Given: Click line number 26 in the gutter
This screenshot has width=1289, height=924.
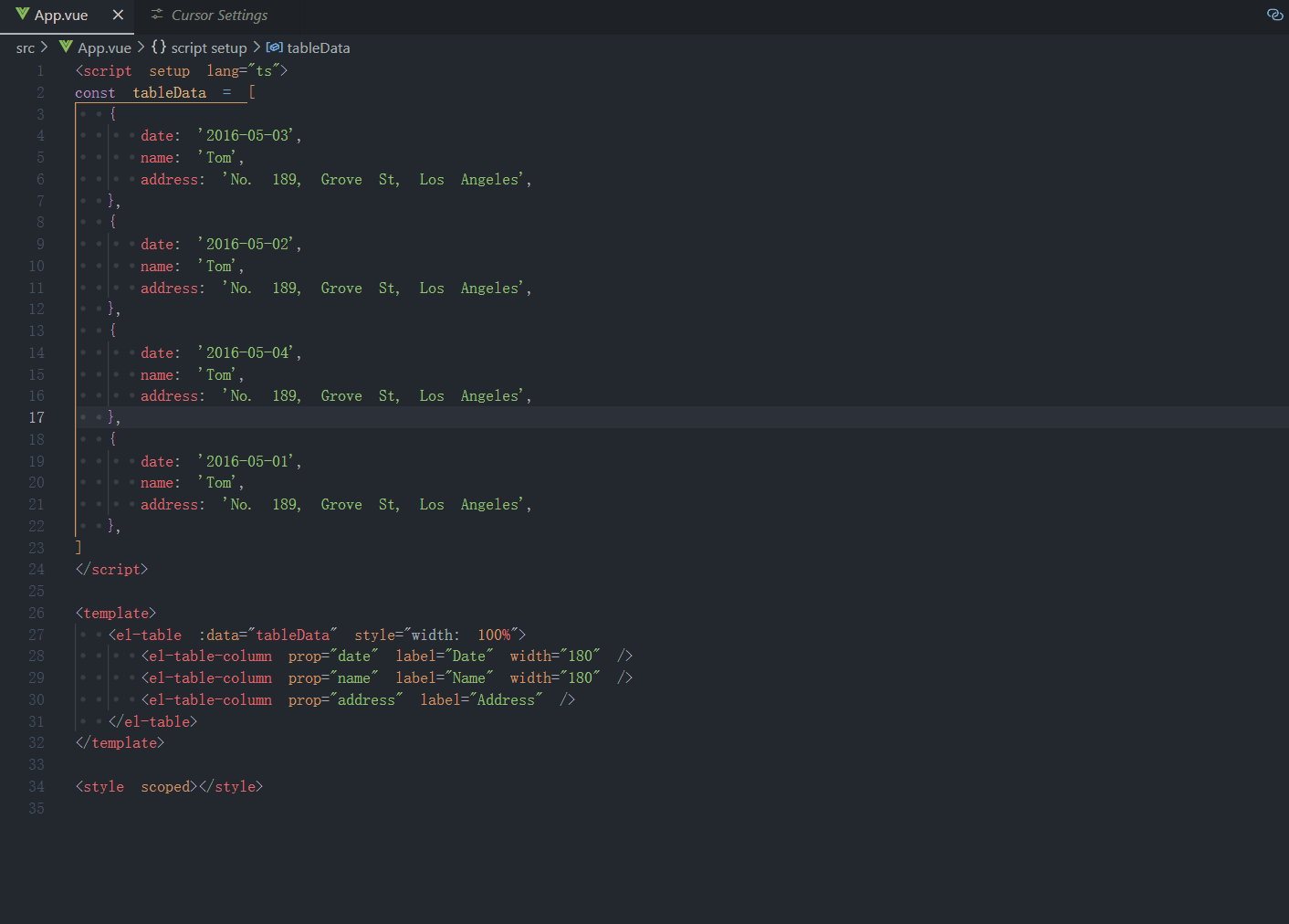Looking at the screenshot, I should tap(37, 613).
